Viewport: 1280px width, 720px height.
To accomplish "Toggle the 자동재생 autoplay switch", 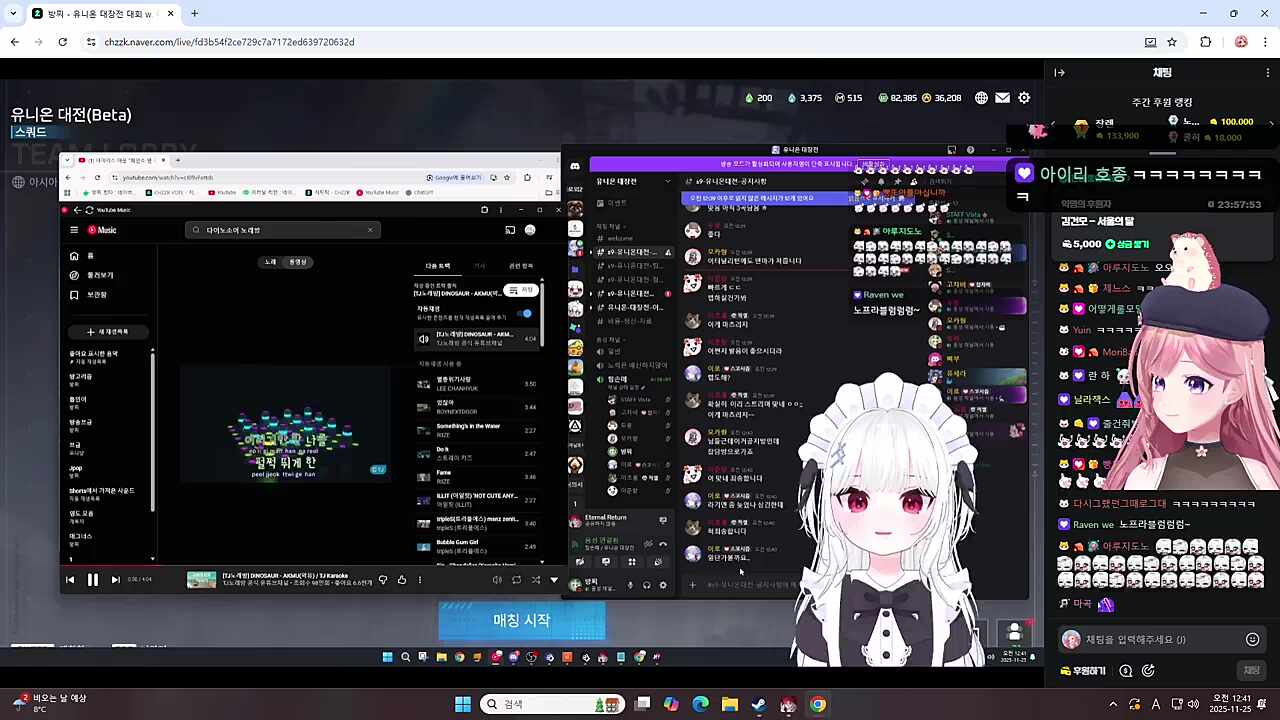I will coord(526,313).
